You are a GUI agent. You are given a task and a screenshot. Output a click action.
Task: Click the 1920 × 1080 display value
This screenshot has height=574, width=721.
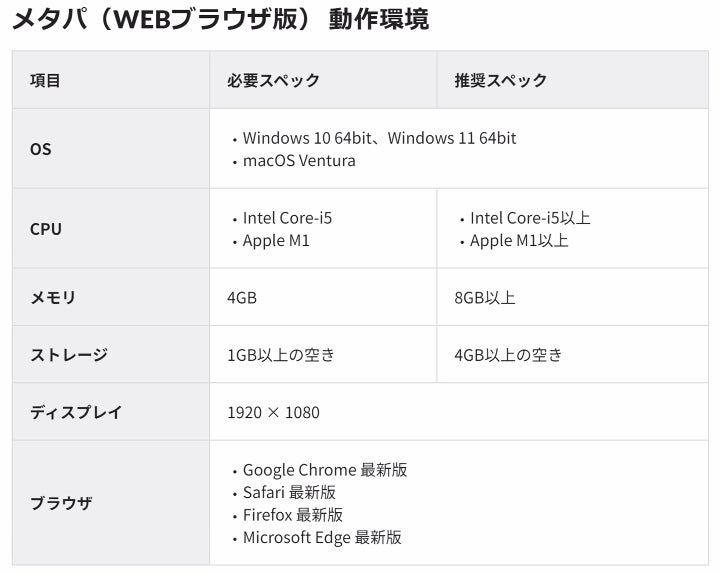point(273,412)
